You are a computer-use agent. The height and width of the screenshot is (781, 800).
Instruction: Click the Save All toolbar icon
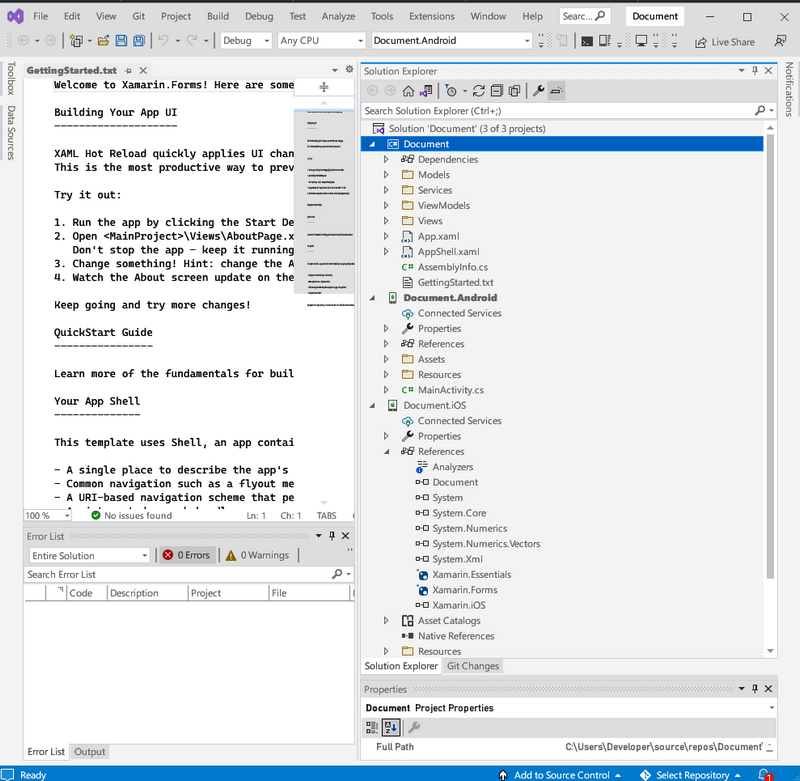click(139, 41)
